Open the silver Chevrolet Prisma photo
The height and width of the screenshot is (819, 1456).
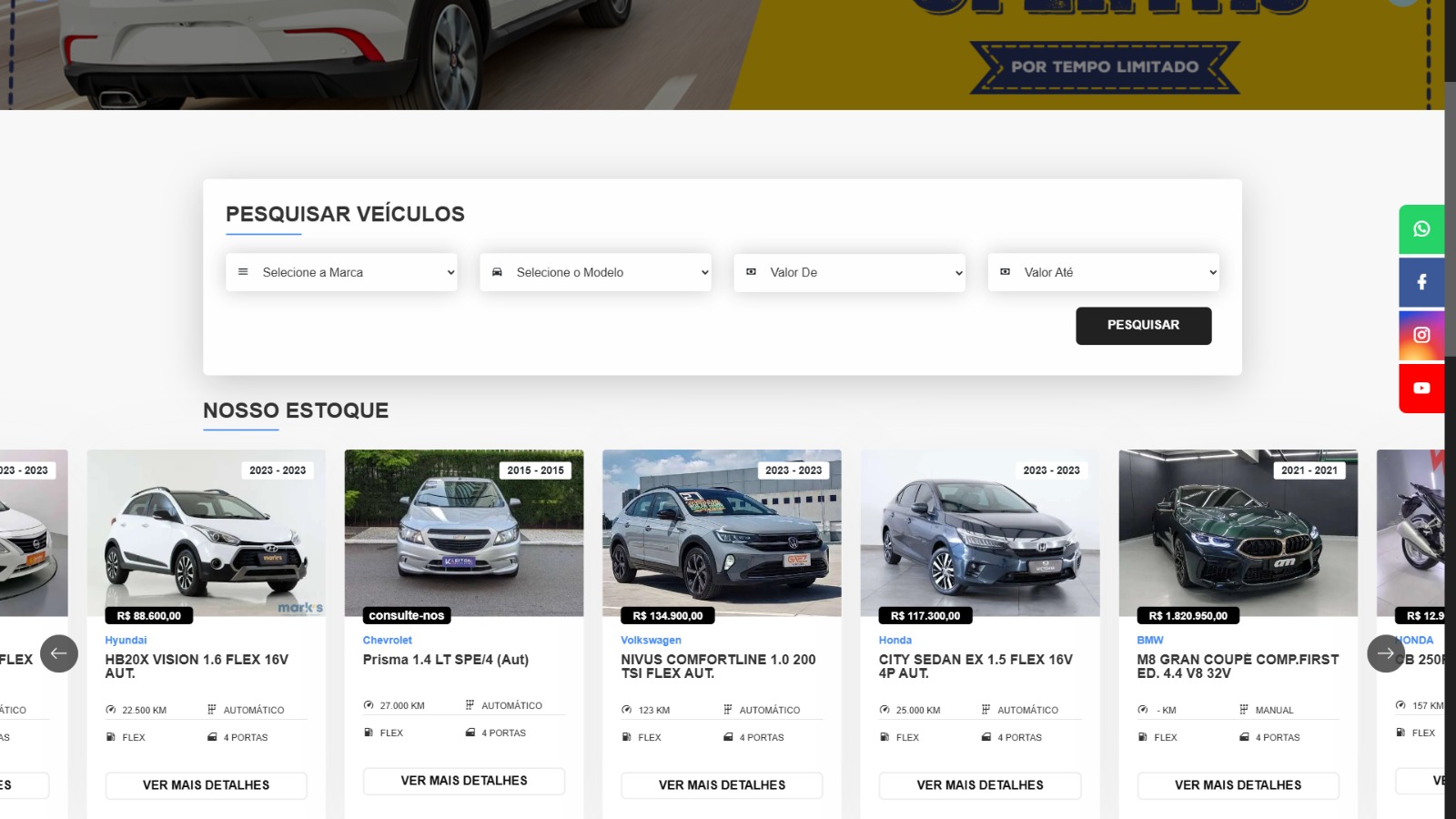(x=464, y=532)
